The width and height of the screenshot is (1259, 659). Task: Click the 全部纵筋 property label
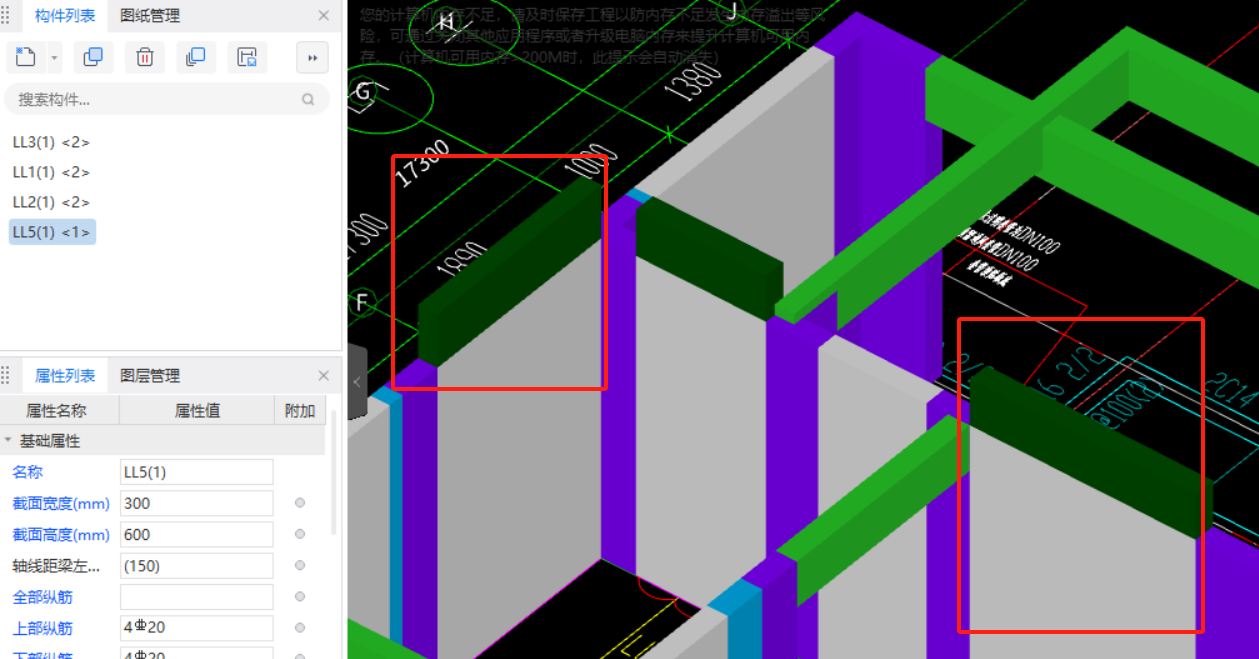pos(42,597)
